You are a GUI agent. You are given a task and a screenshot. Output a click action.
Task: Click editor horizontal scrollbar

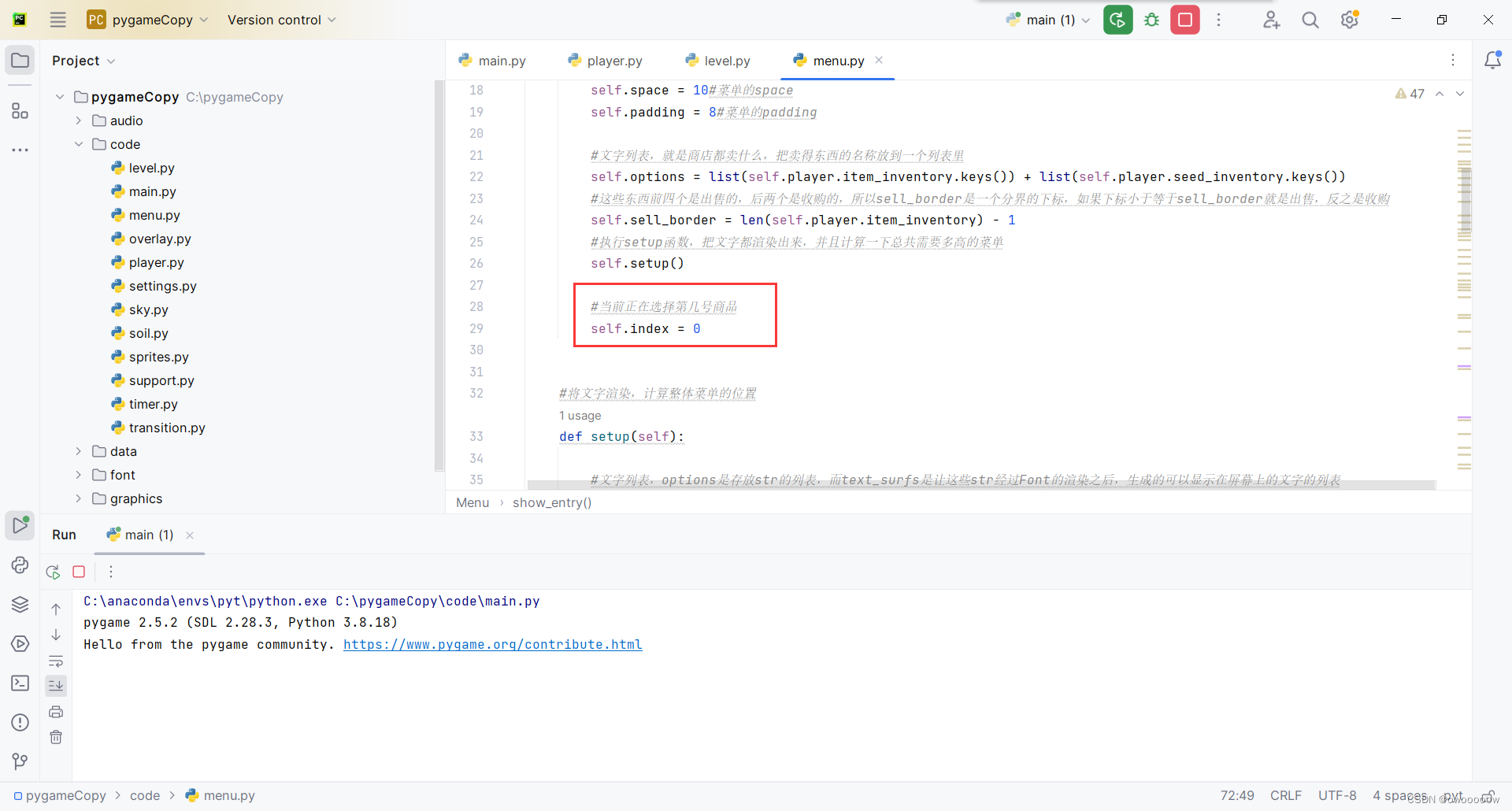tap(981, 485)
